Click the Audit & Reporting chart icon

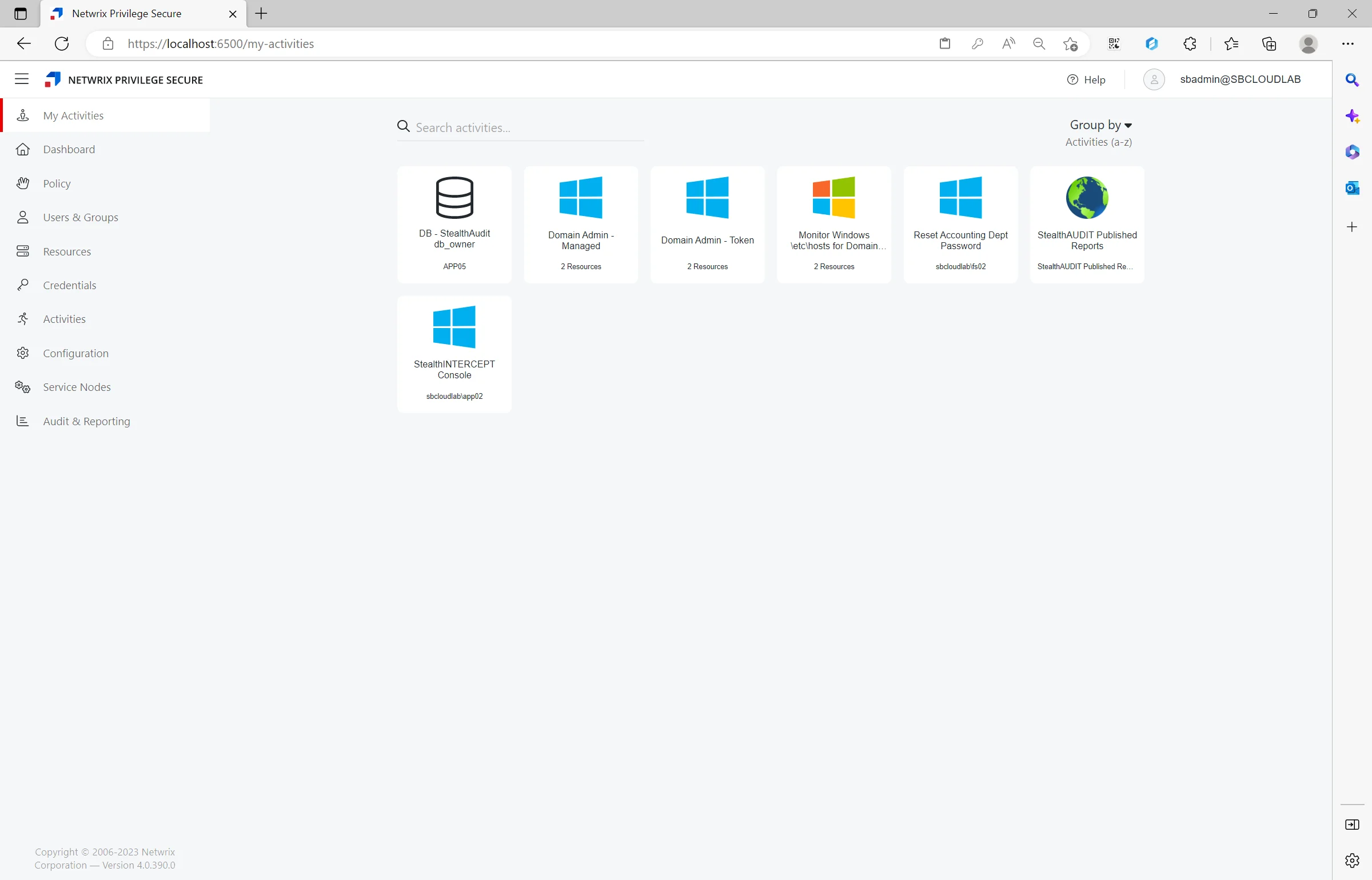point(23,421)
